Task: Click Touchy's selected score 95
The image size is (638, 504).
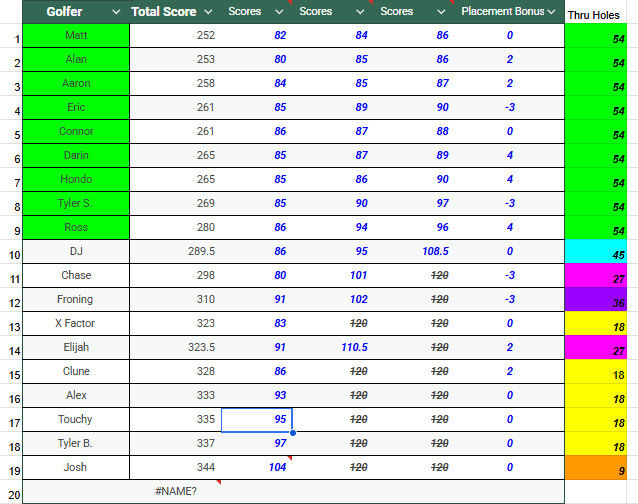Action: click(x=257, y=419)
